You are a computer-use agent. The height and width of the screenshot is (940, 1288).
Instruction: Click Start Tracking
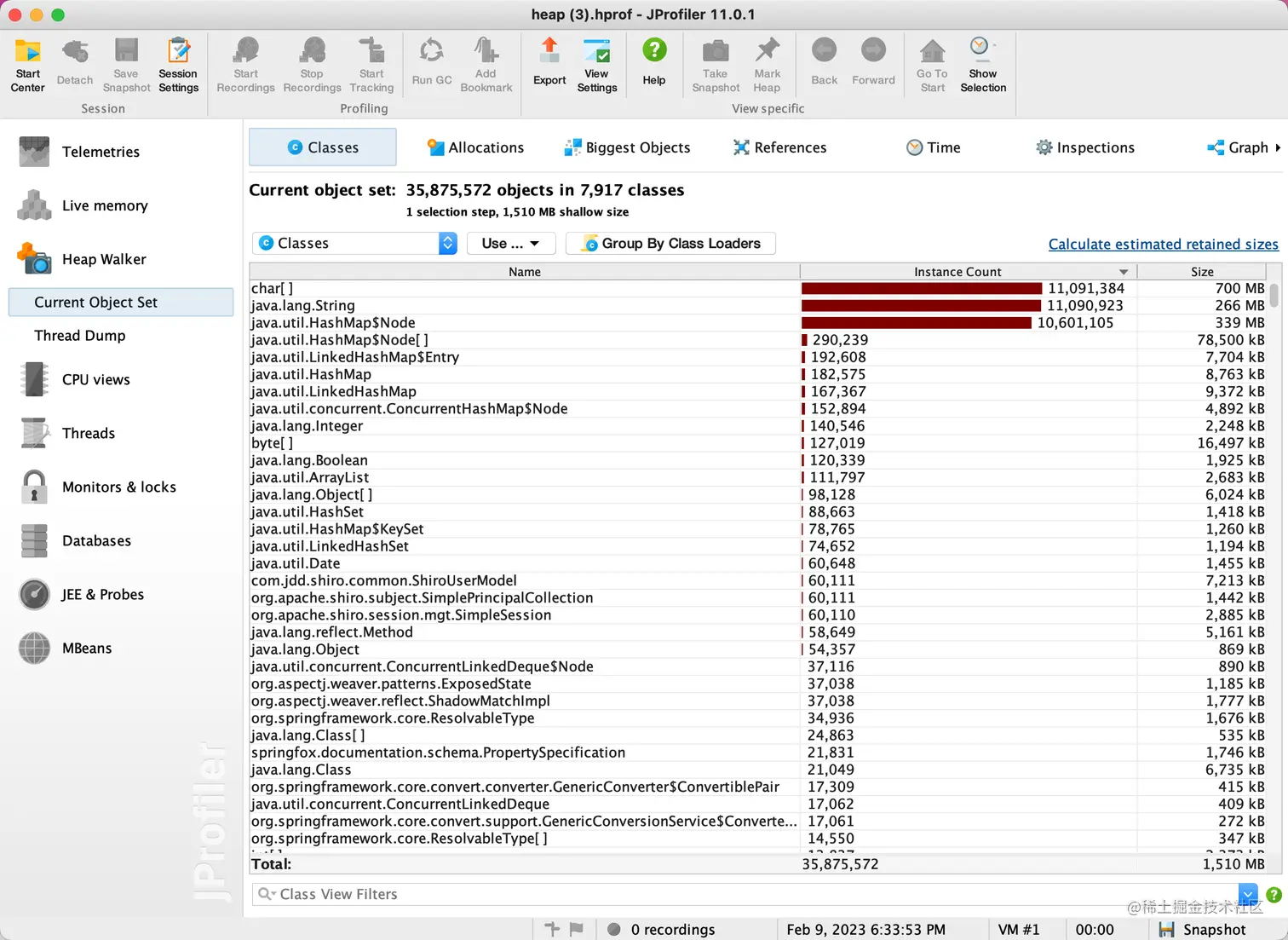pyautogui.click(x=371, y=66)
